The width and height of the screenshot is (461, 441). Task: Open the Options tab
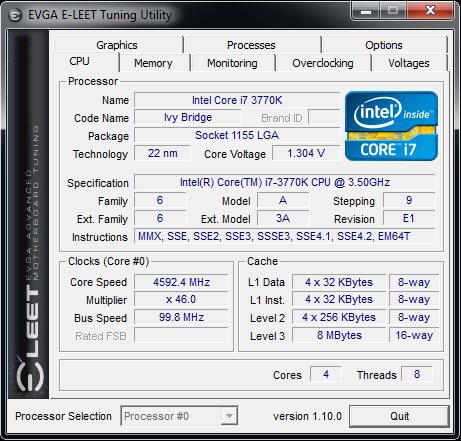click(384, 45)
